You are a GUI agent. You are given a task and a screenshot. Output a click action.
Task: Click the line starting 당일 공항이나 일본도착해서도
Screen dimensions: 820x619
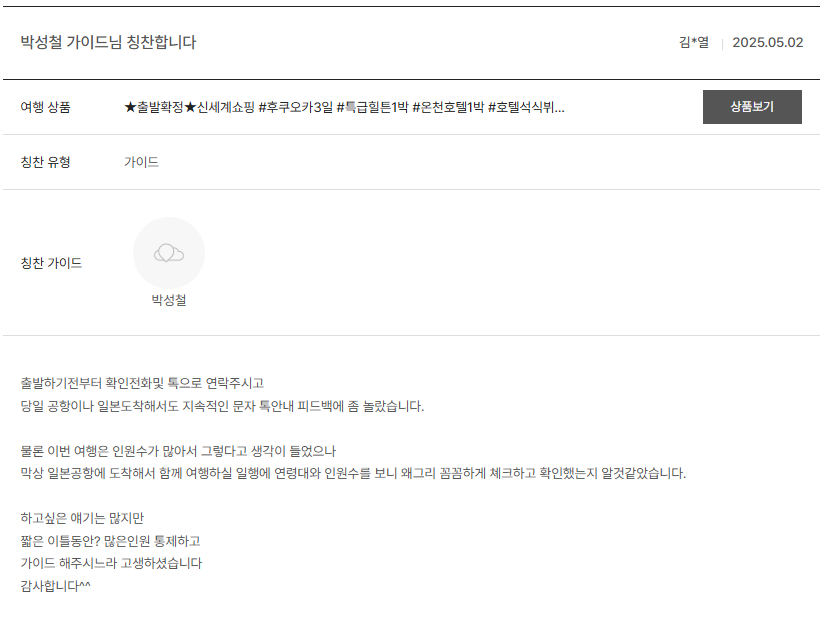[222, 406]
